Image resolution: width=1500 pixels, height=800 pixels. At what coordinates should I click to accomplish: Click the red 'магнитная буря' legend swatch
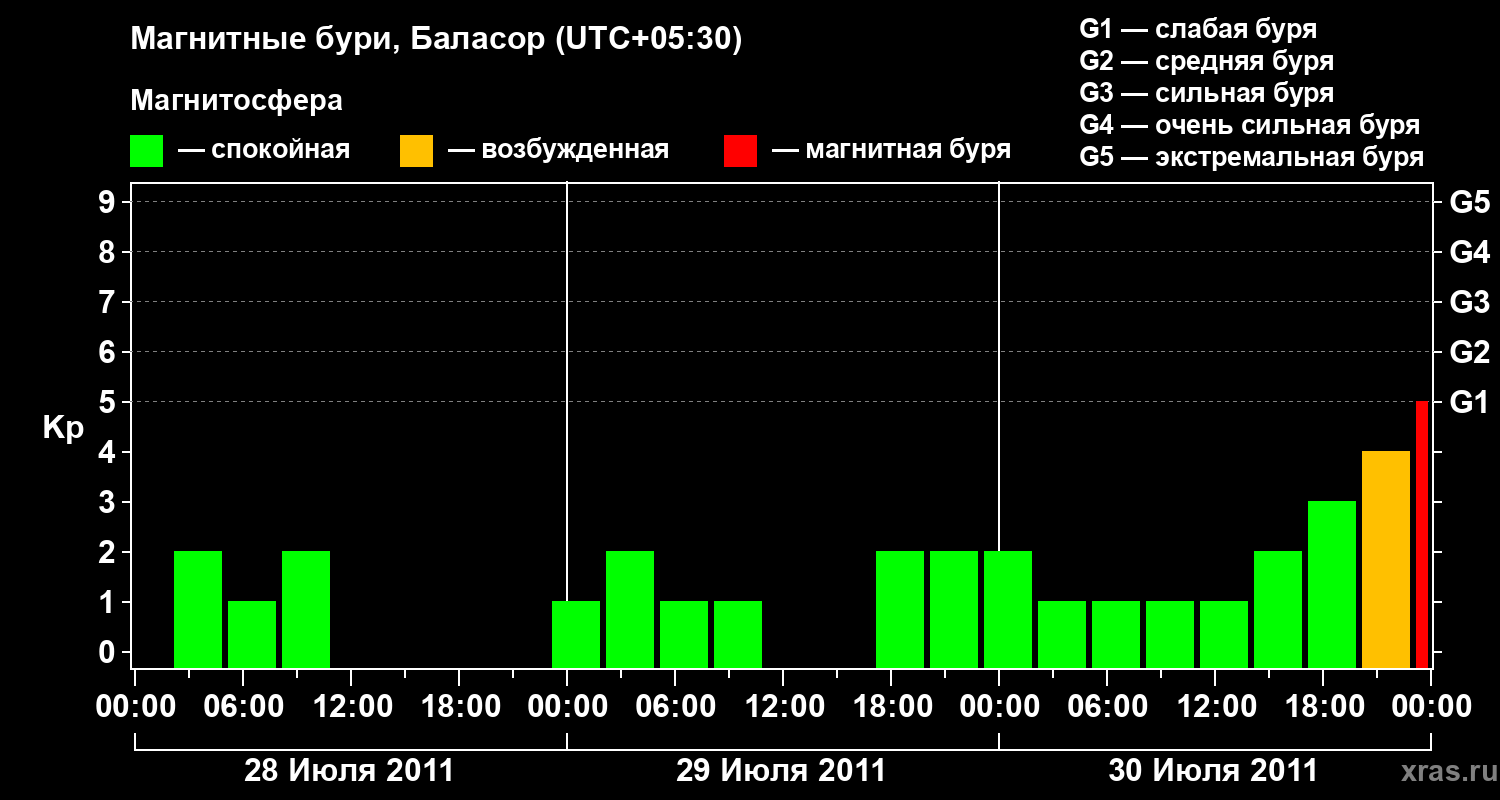(x=740, y=150)
